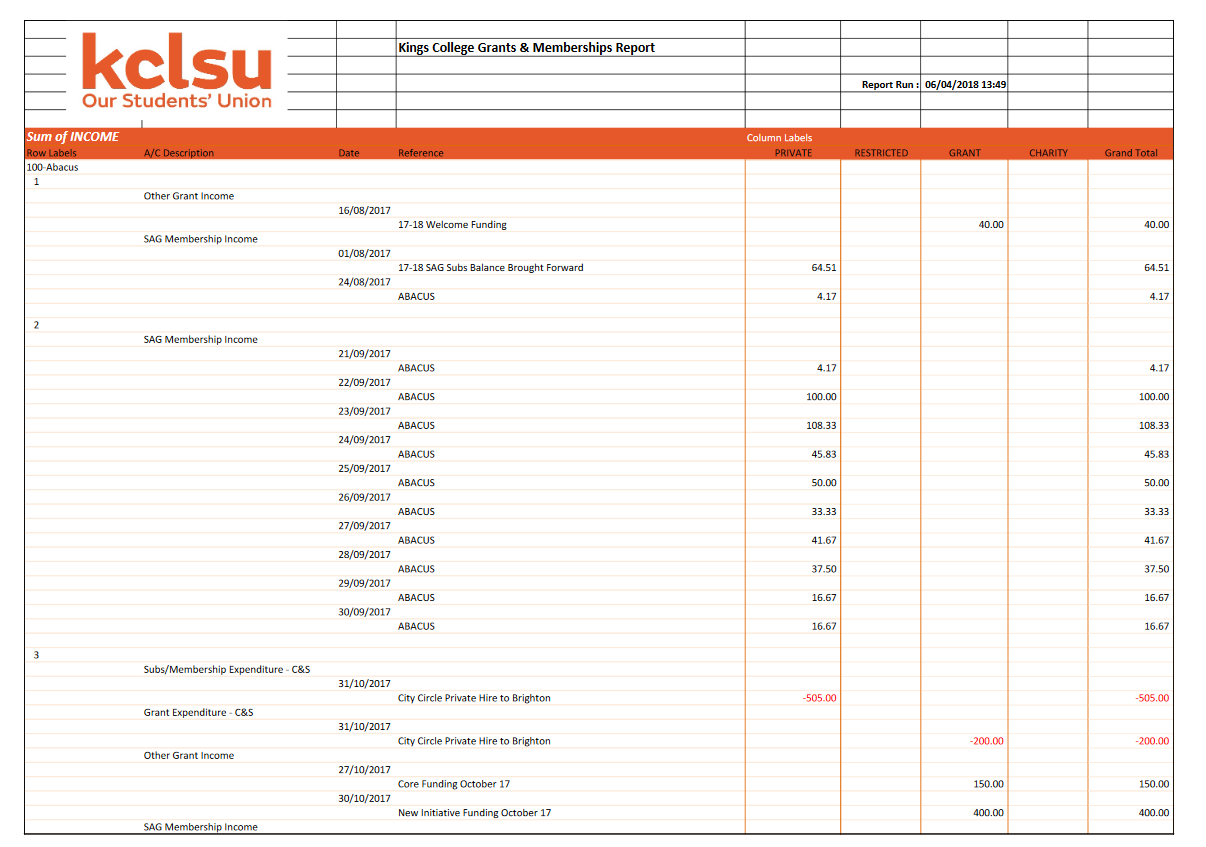This screenshot has height=847, width=1206.
Task: Click the Report Run date 06/04/2018 13:49
Action: 965,85
